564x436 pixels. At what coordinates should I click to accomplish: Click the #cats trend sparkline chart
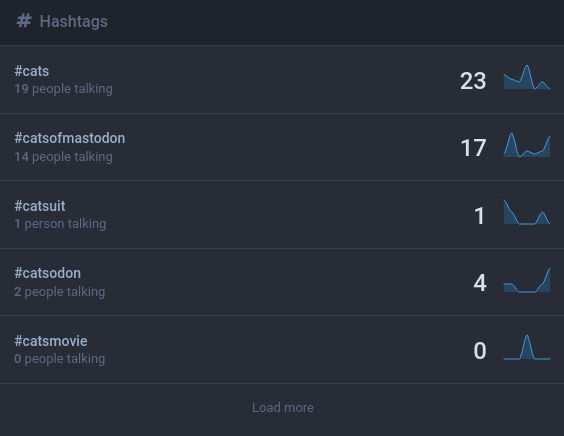click(x=527, y=77)
